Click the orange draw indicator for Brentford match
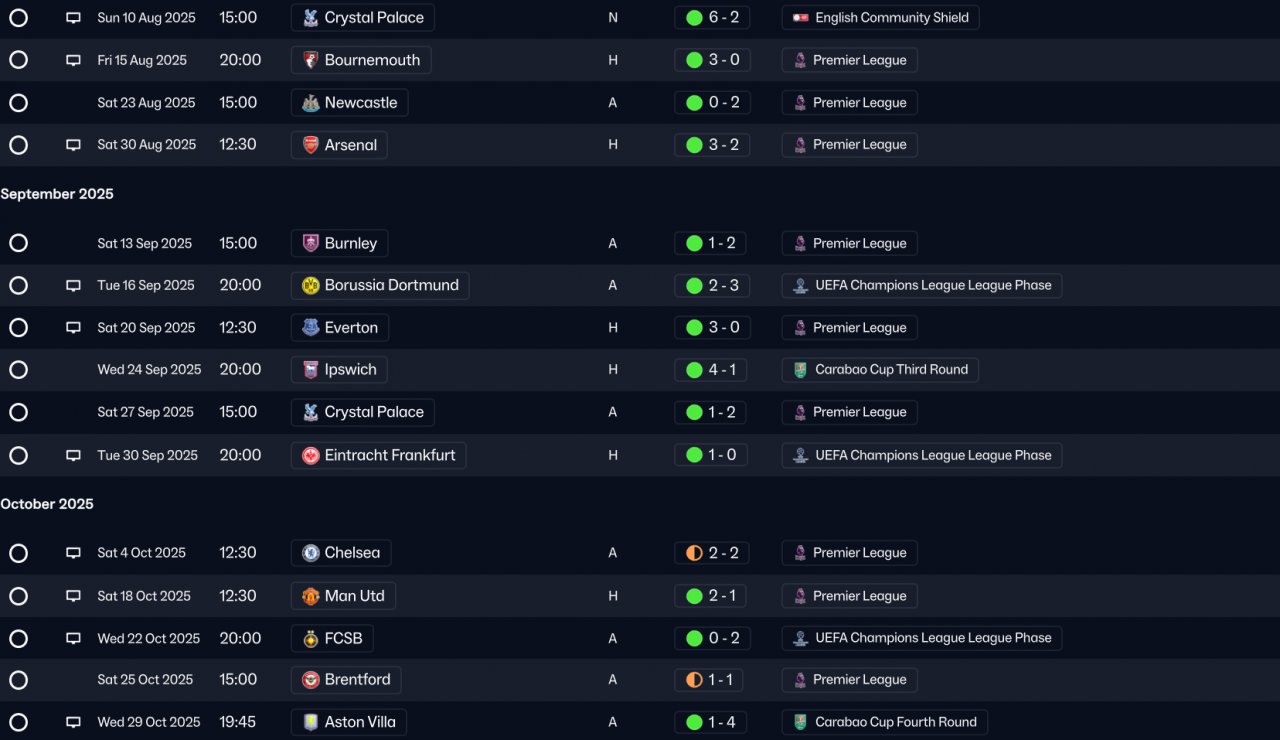The width and height of the screenshot is (1280, 740). click(694, 680)
